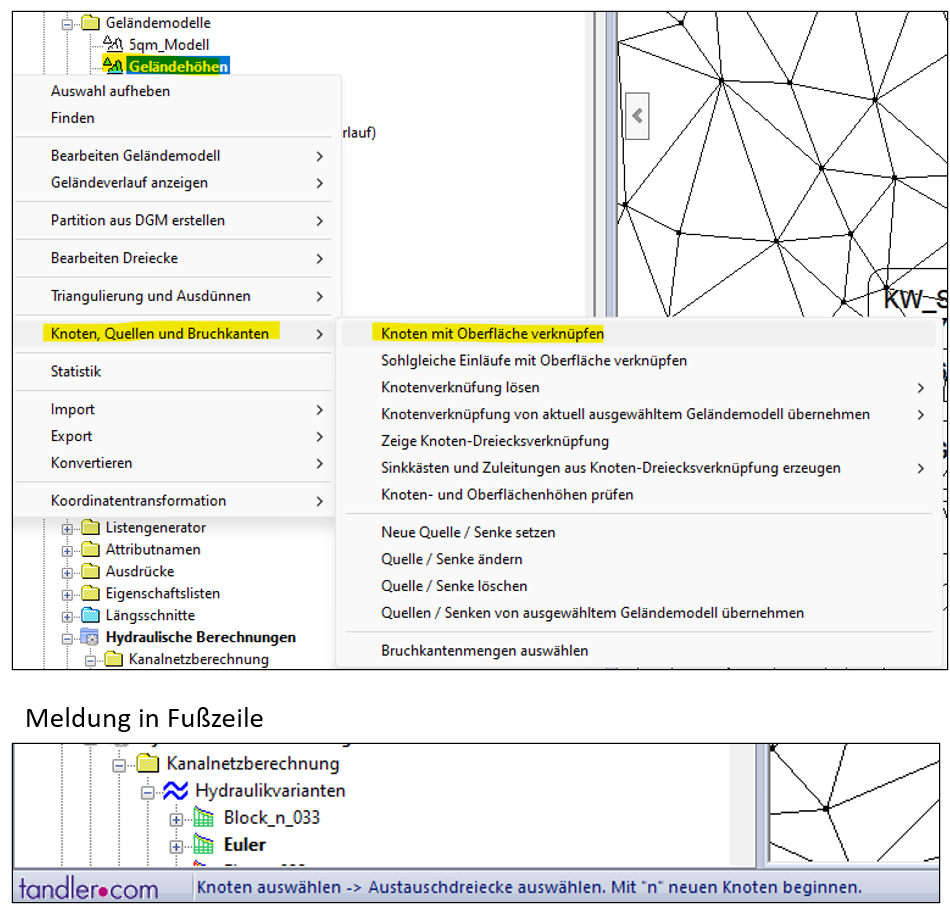Select Knoten mit Oberfläche verknüpfen

[492, 334]
